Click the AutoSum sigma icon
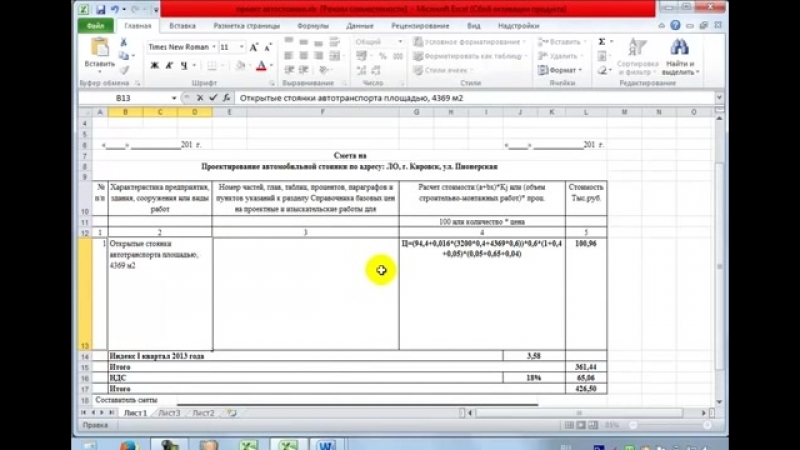 601,42
